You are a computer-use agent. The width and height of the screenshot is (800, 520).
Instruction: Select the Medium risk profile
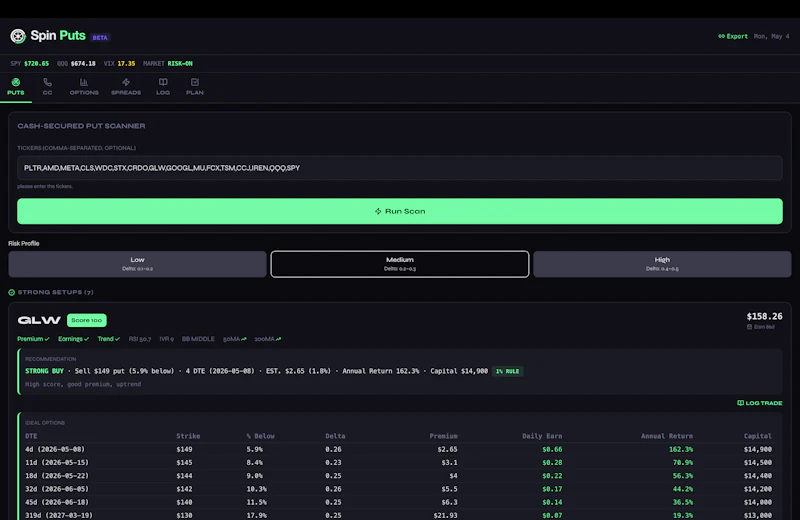point(399,264)
